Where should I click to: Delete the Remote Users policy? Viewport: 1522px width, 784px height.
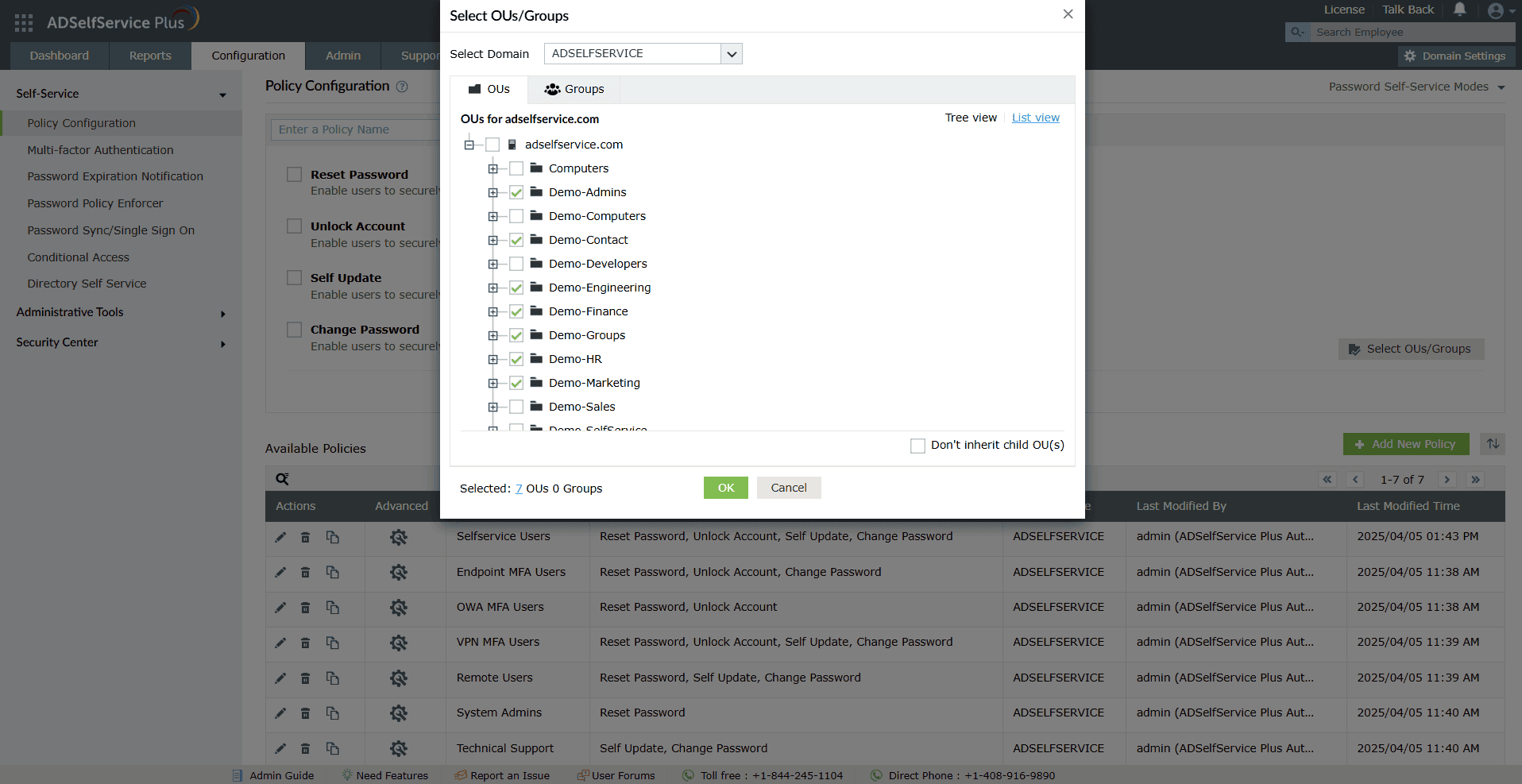(x=305, y=678)
